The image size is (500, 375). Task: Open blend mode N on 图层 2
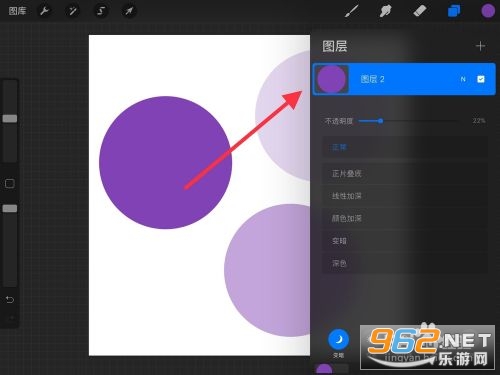tap(463, 79)
